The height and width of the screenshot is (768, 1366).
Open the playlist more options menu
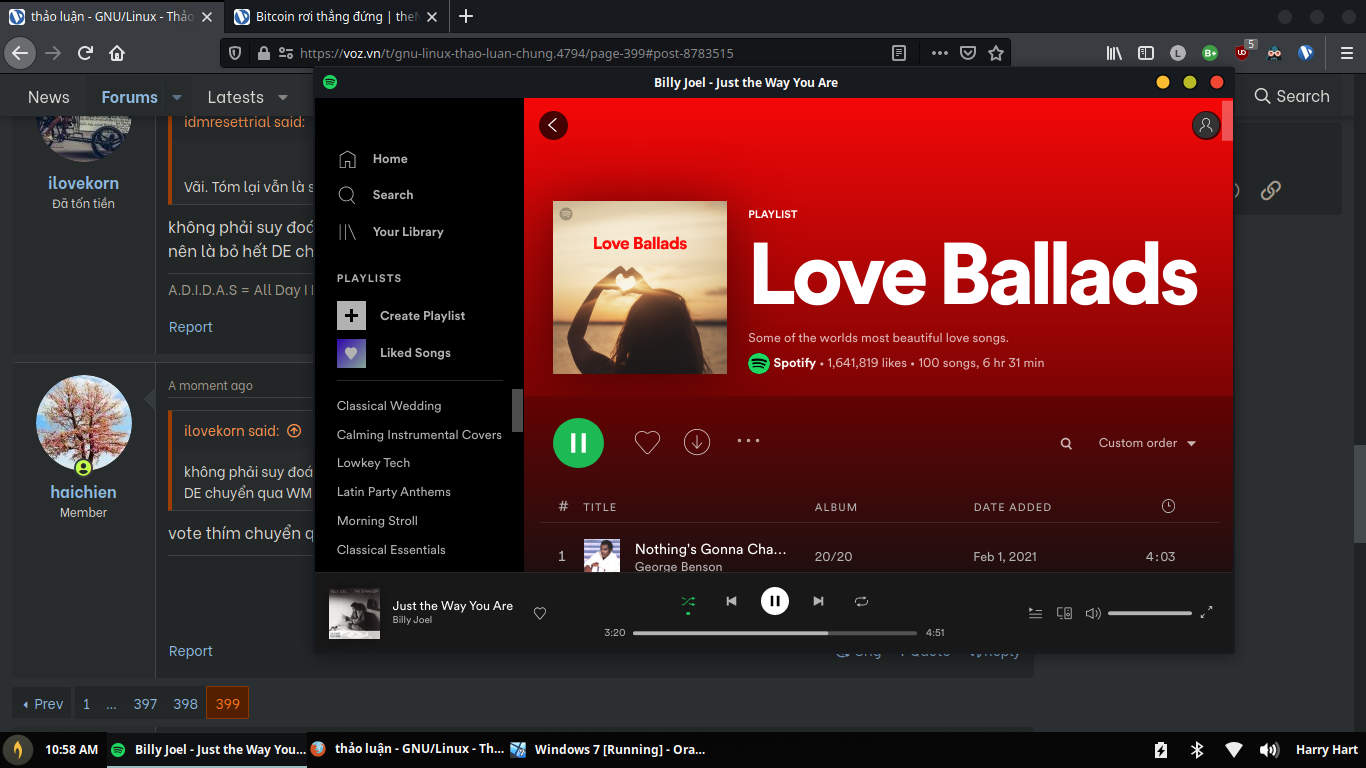(749, 440)
